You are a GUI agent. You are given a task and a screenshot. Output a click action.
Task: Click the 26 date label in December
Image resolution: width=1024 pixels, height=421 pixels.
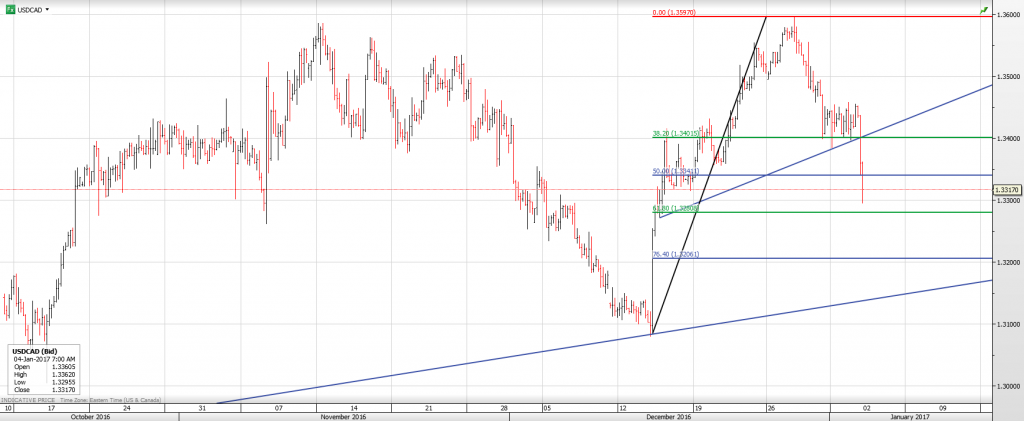(x=772, y=408)
